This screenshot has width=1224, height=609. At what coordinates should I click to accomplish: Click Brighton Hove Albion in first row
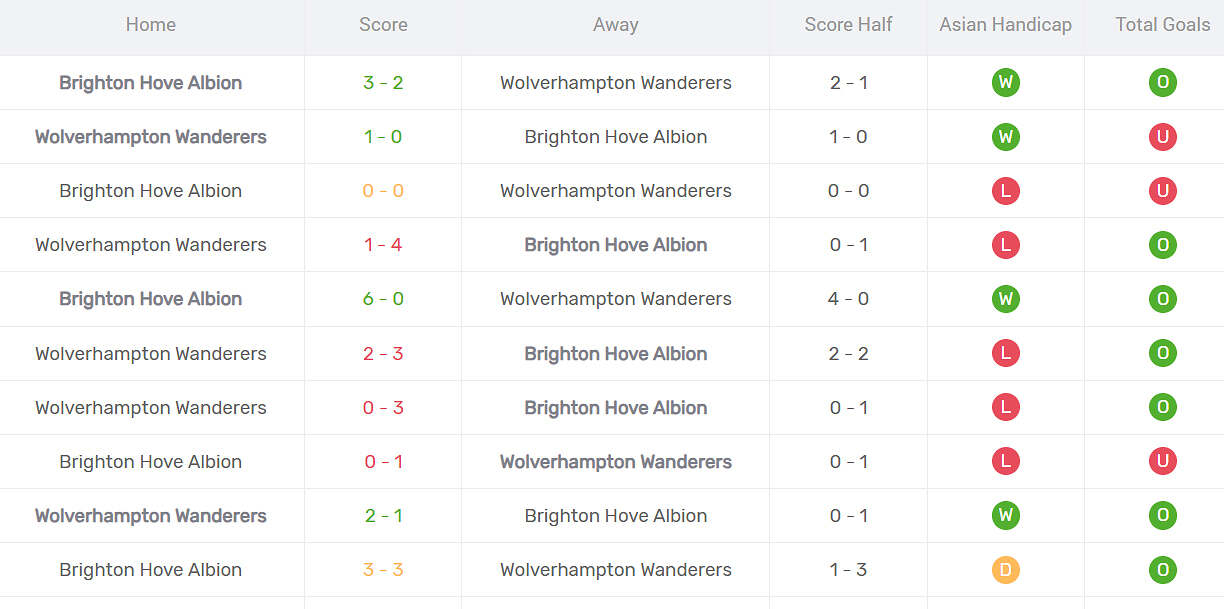(151, 83)
